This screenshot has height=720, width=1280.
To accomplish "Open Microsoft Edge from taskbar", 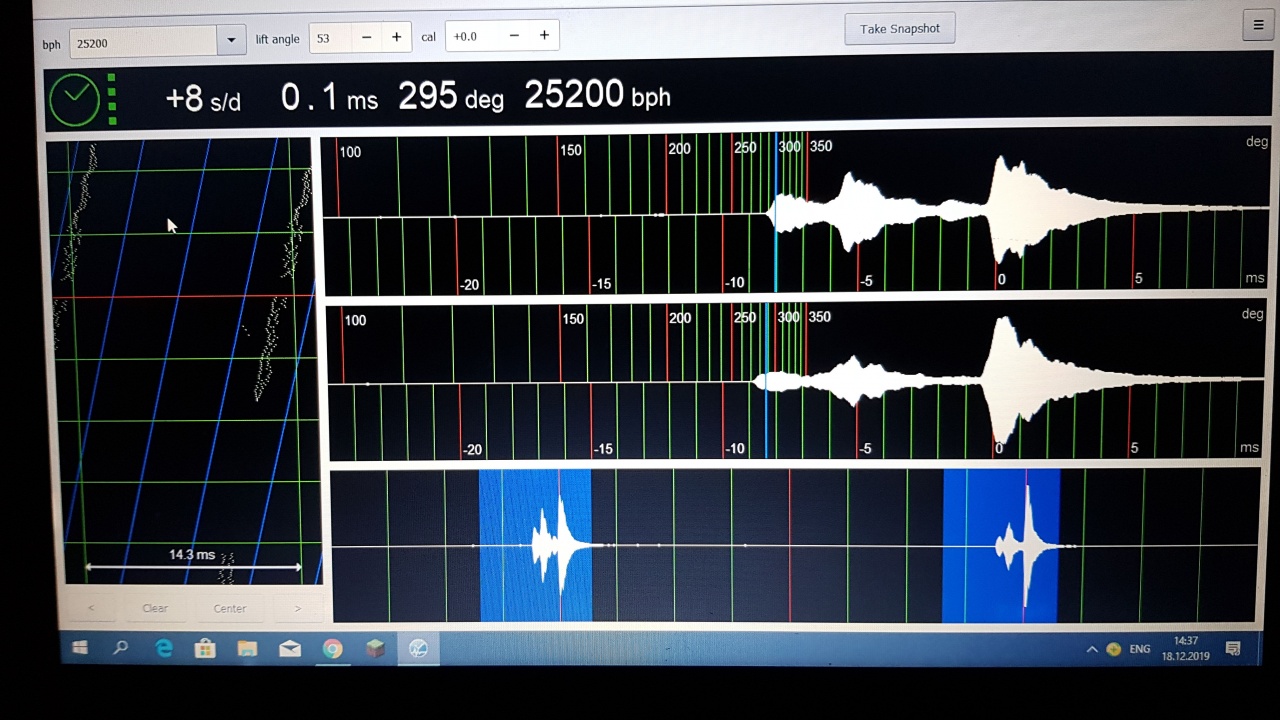I will tap(163, 649).
